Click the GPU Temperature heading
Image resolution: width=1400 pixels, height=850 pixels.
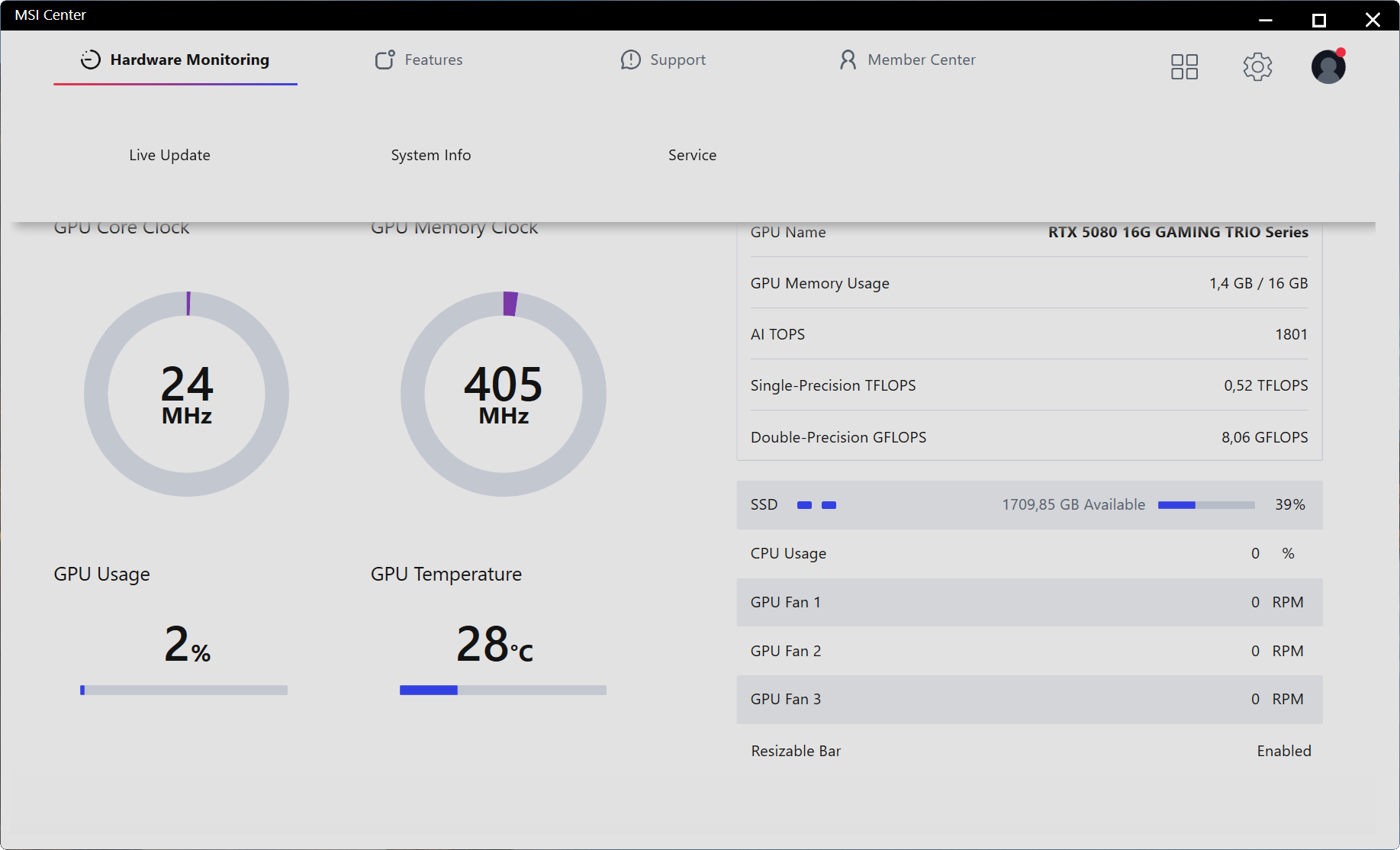tap(446, 574)
